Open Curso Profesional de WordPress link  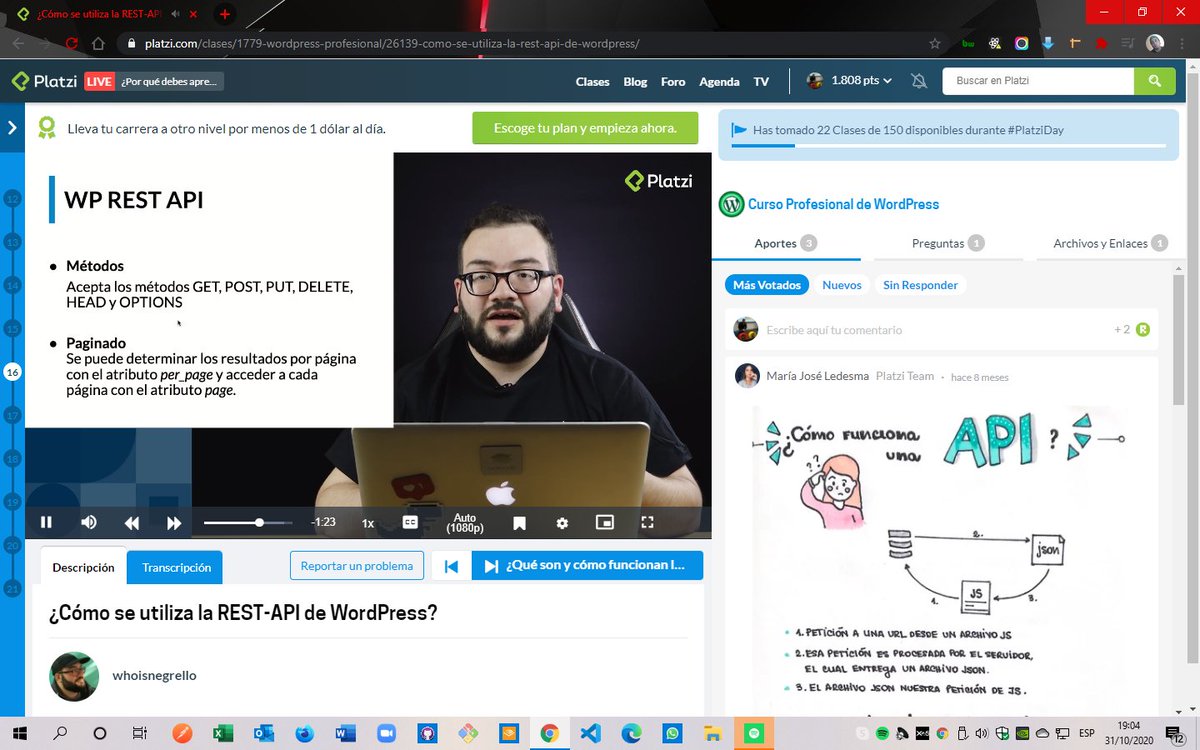[843, 204]
